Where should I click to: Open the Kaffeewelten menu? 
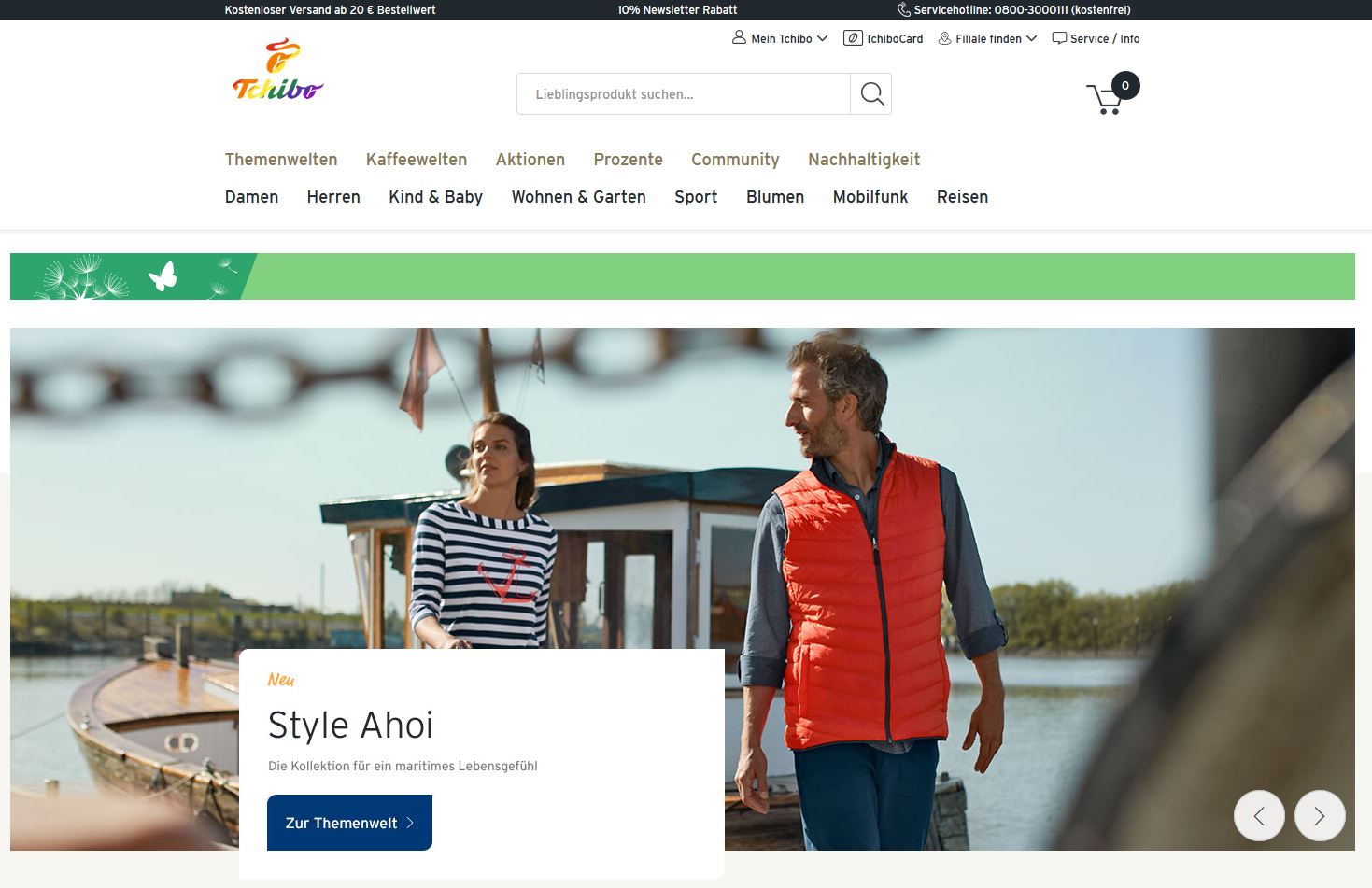point(417,160)
